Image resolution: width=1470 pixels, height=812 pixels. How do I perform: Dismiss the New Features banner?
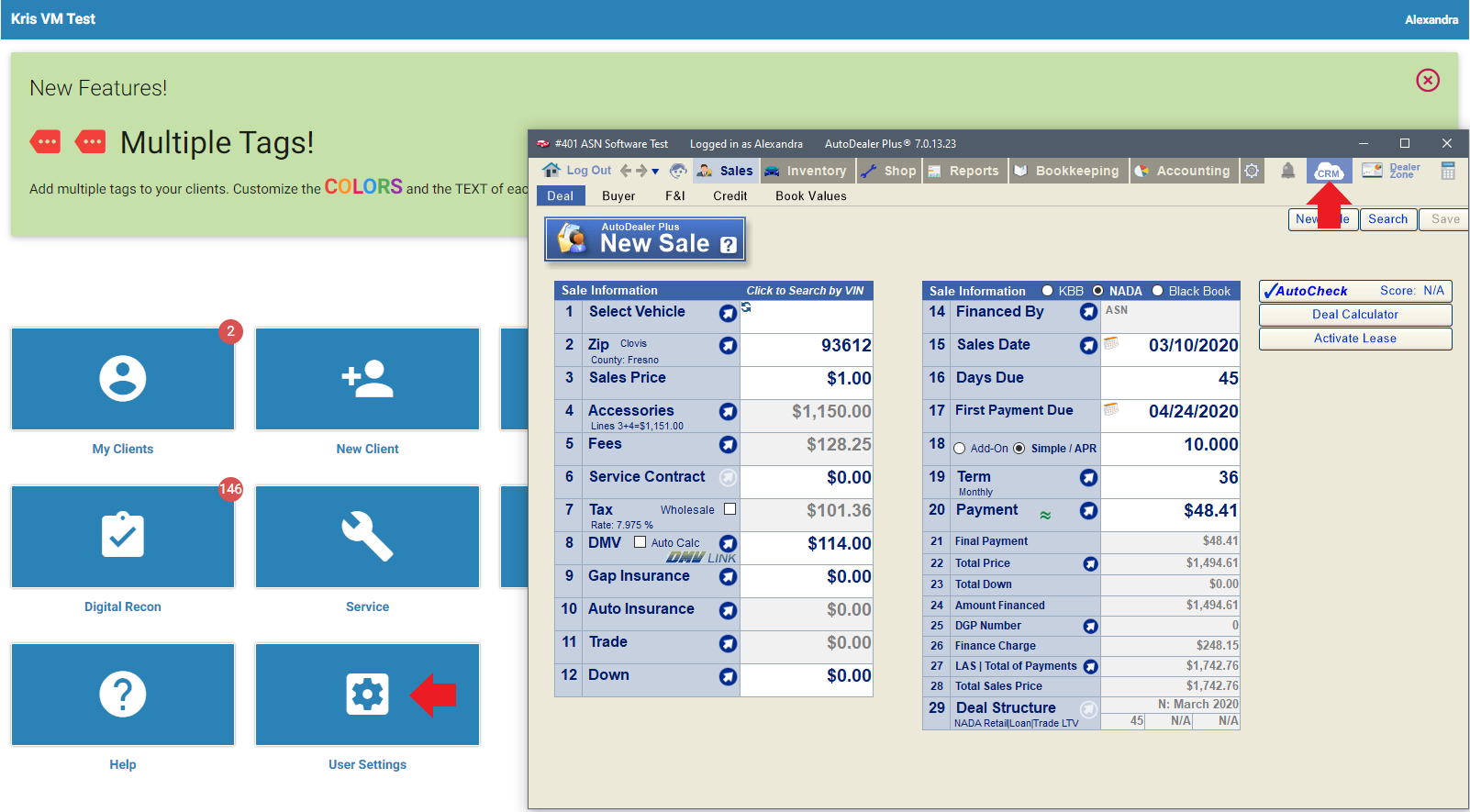[x=1428, y=80]
